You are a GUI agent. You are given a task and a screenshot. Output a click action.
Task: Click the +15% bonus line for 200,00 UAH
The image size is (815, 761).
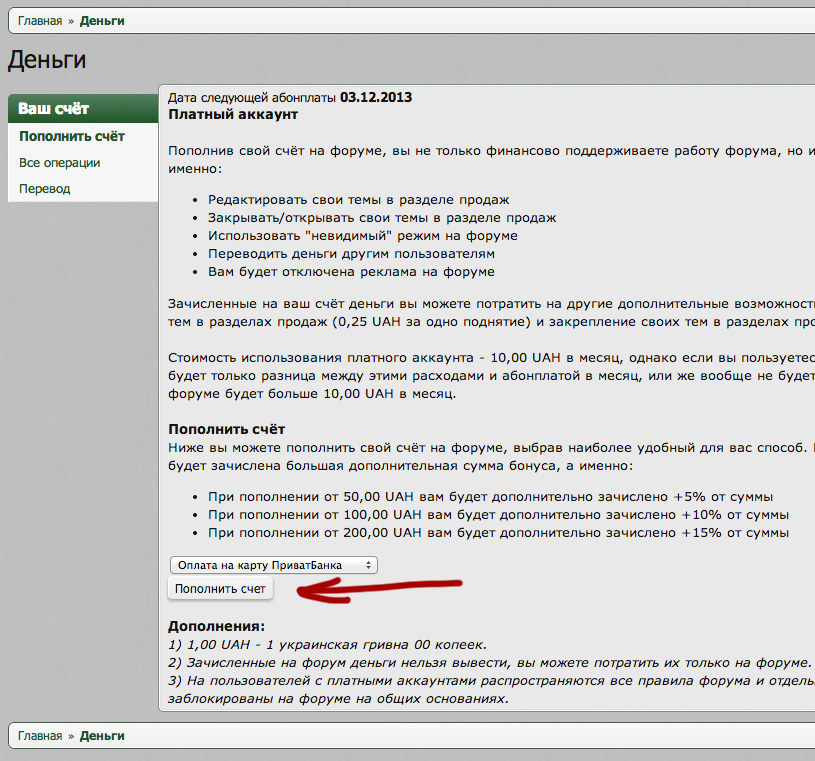coord(498,533)
